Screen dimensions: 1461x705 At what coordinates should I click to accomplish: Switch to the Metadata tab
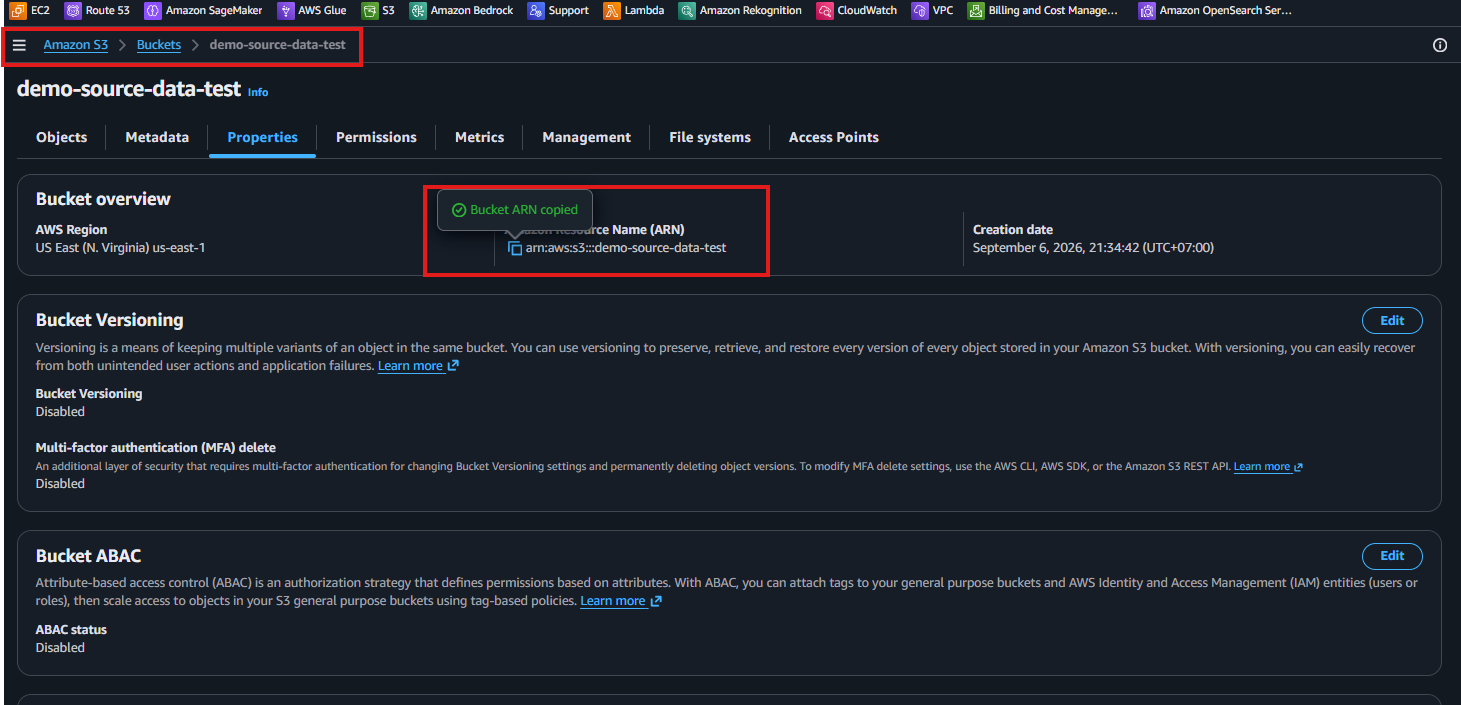coord(157,137)
